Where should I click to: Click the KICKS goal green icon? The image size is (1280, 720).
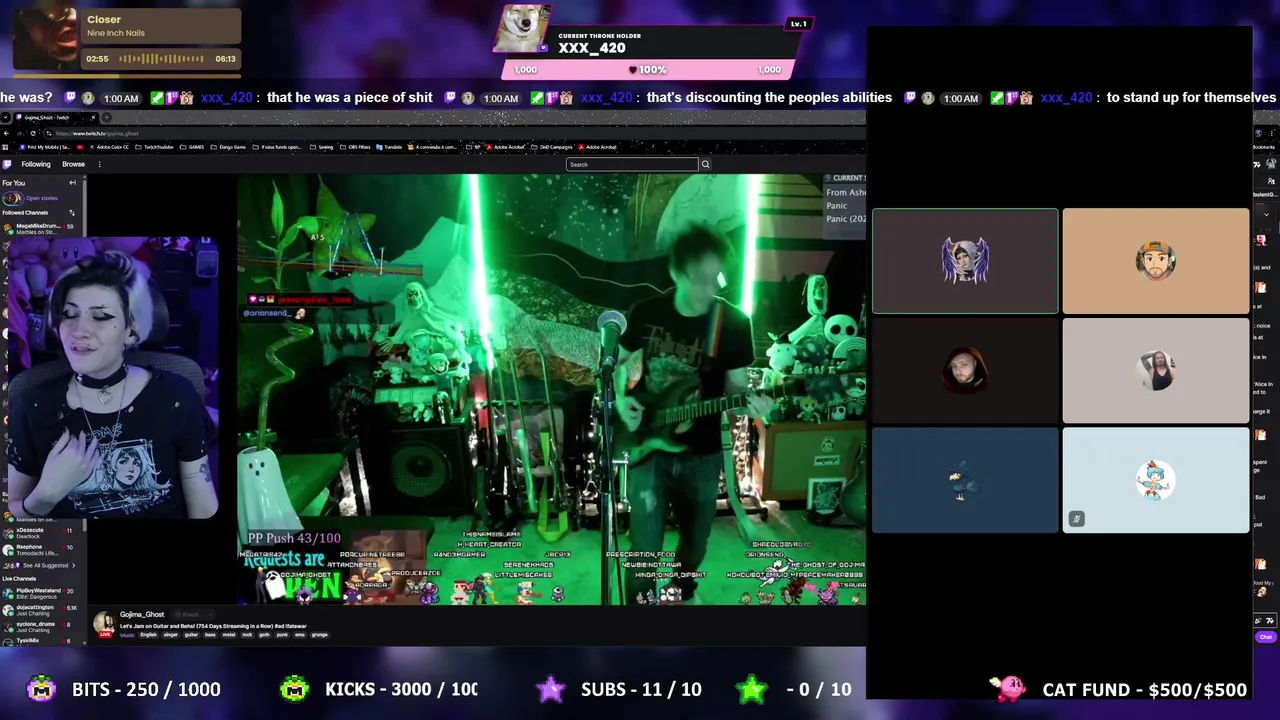point(295,689)
